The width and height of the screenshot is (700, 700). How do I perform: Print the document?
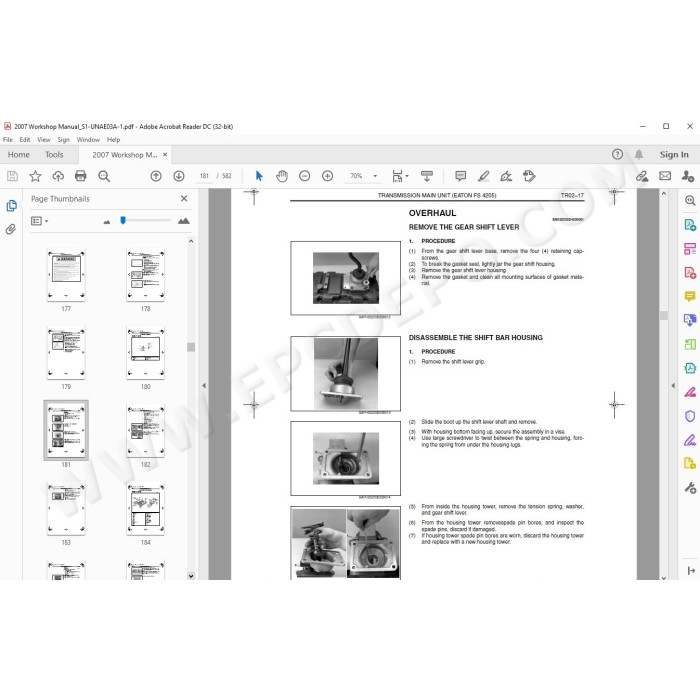click(x=81, y=176)
